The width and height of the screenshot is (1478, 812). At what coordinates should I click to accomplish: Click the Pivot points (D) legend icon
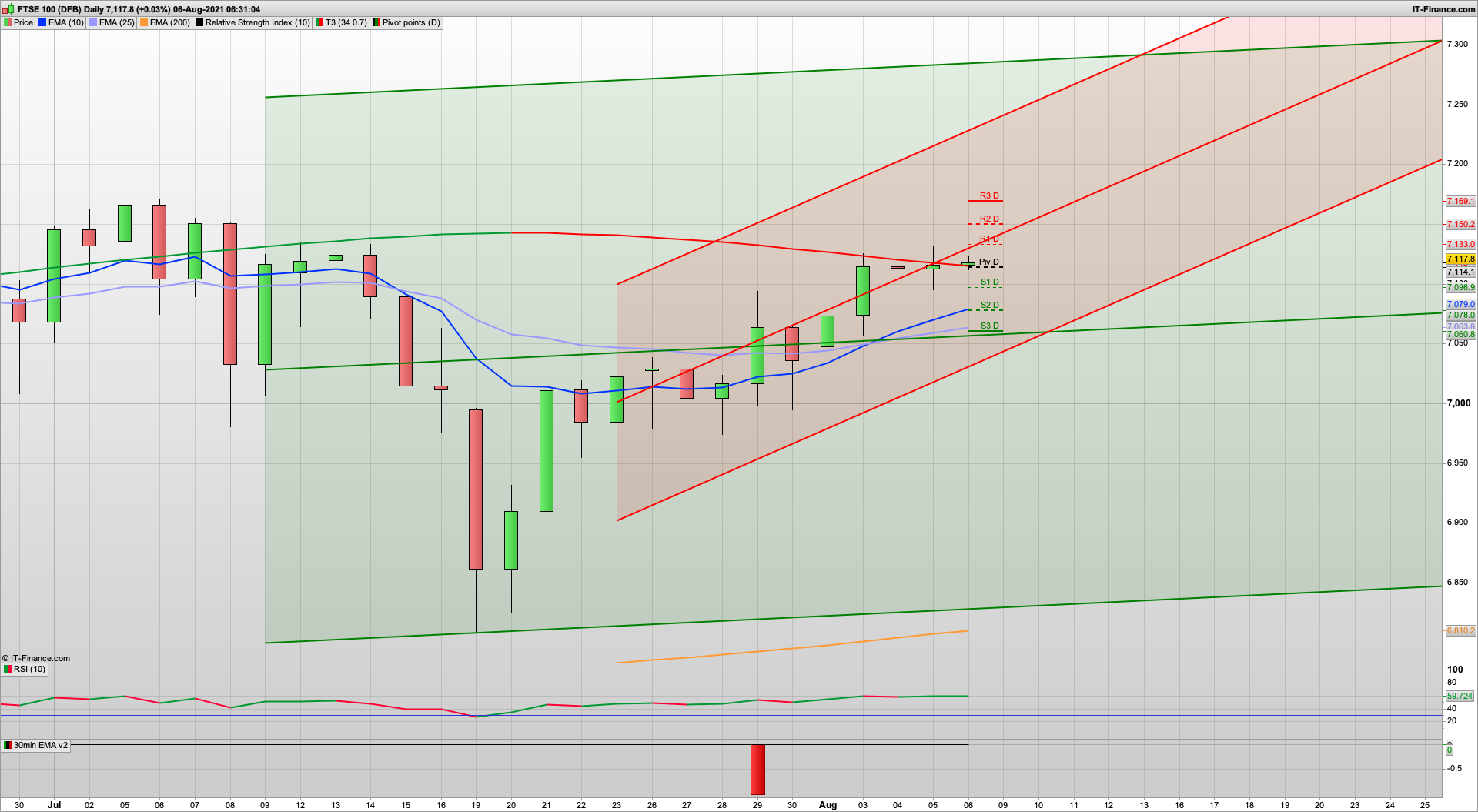pyautogui.click(x=375, y=22)
